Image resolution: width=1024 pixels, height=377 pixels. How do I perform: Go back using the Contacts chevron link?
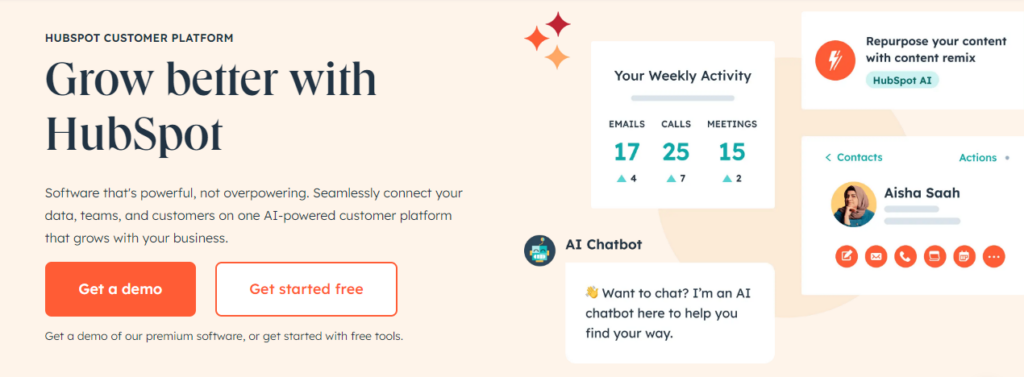tap(854, 157)
